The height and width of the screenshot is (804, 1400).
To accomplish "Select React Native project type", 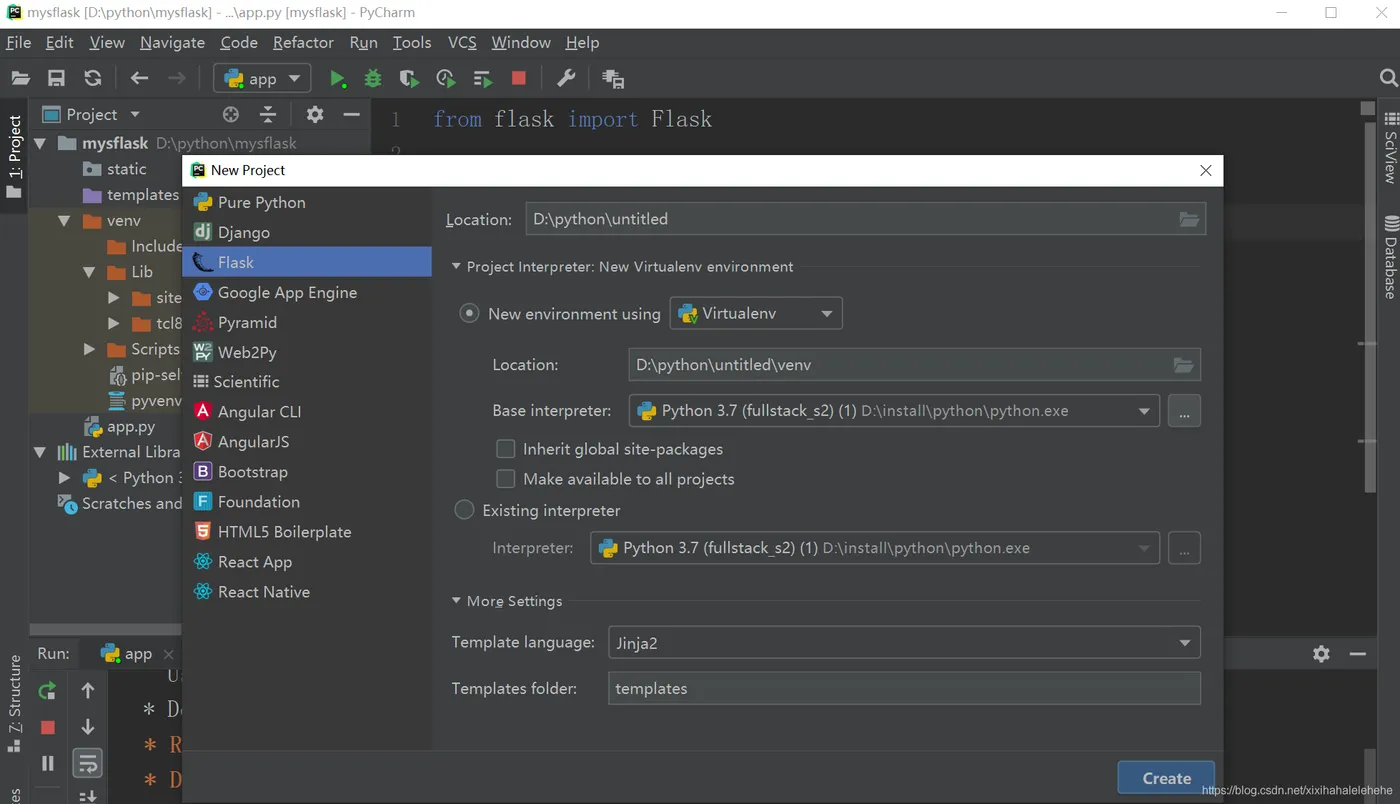I will click(307, 592).
